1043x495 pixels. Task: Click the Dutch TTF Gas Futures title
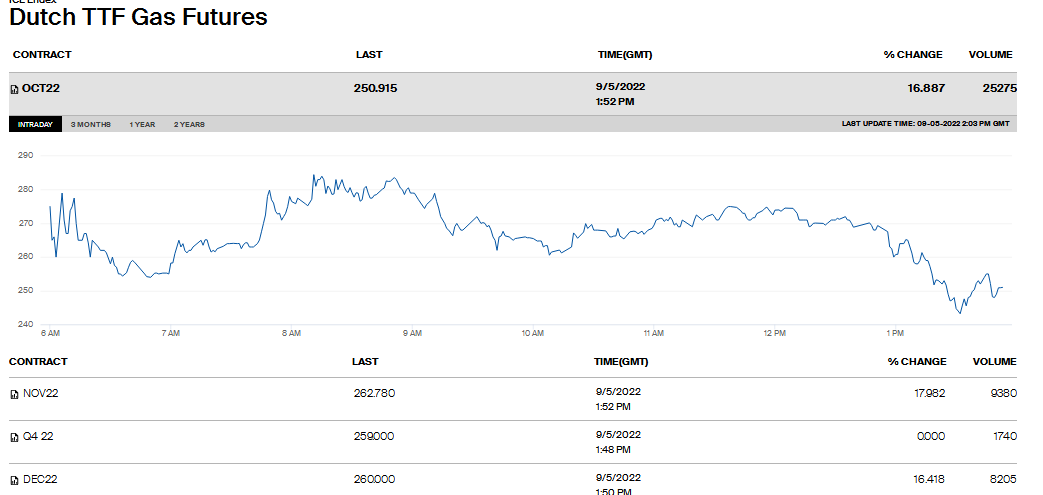(138, 18)
